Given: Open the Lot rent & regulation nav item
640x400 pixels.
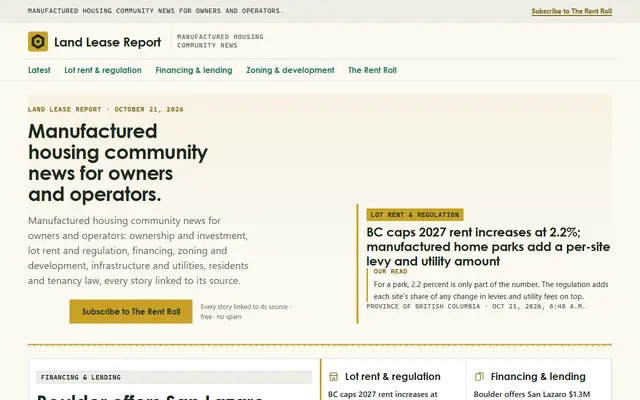Looking at the screenshot, I should click(103, 70).
